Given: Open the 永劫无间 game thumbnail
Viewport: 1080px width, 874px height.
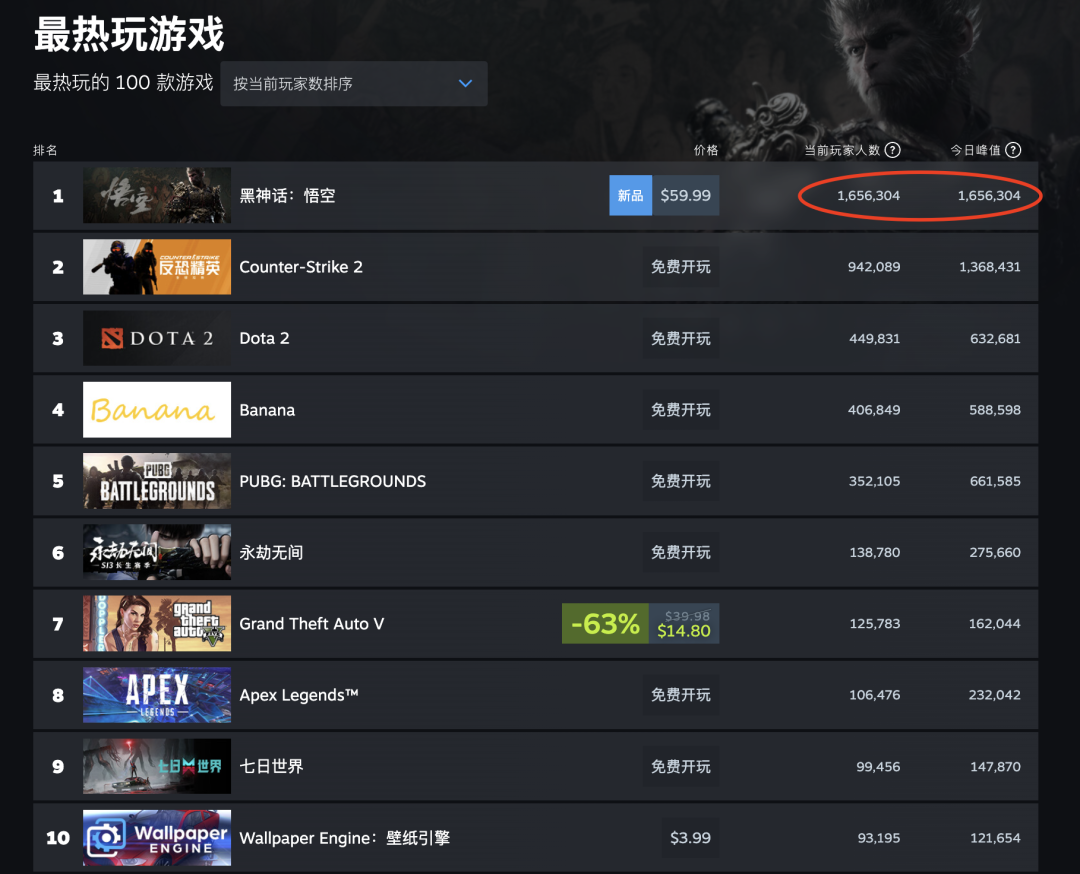Looking at the screenshot, I should [157, 552].
